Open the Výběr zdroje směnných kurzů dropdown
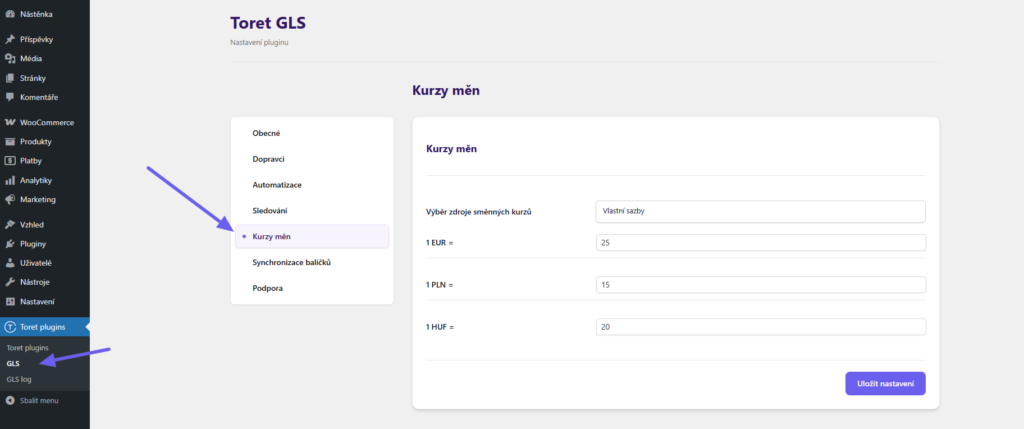1024x429 pixels. point(759,211)
